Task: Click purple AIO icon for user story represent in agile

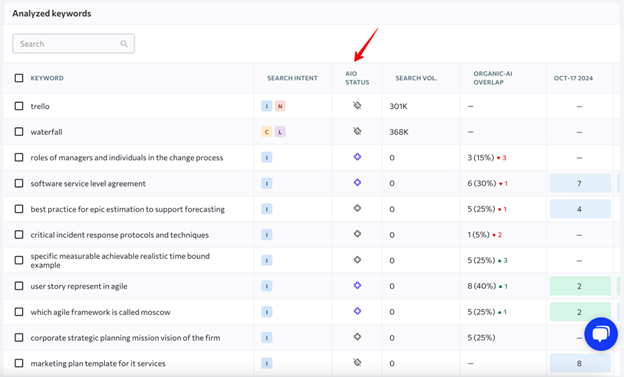Action: pyautogui.click(x=357, y=285)
